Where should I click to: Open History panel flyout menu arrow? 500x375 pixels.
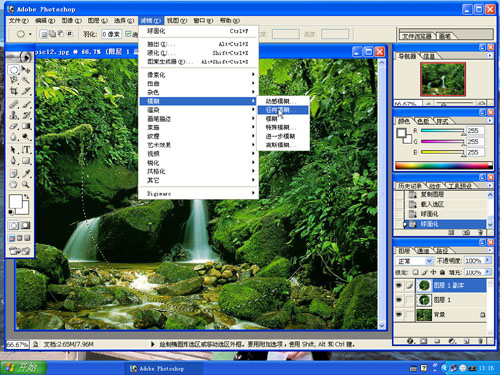click(490, 185)
